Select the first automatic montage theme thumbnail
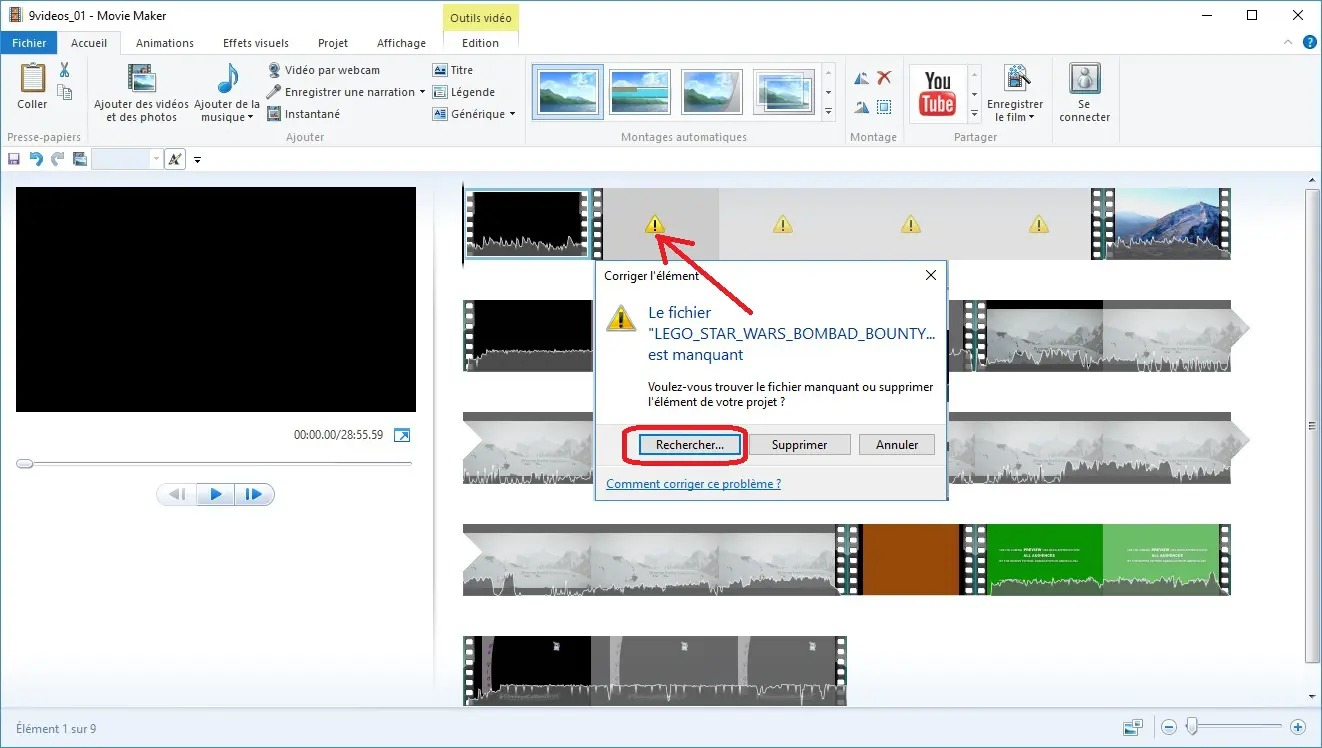Viewport: 1322px width, 748px height. 568,92
